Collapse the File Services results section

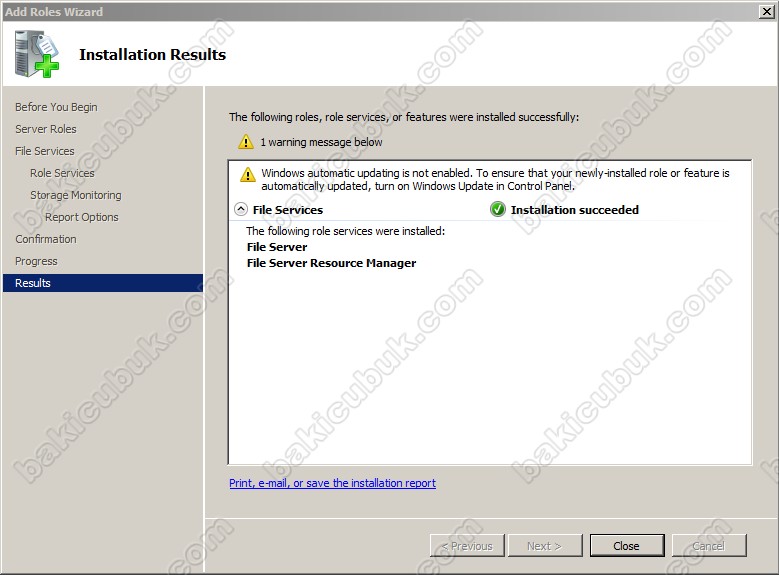tap(240, 209)
